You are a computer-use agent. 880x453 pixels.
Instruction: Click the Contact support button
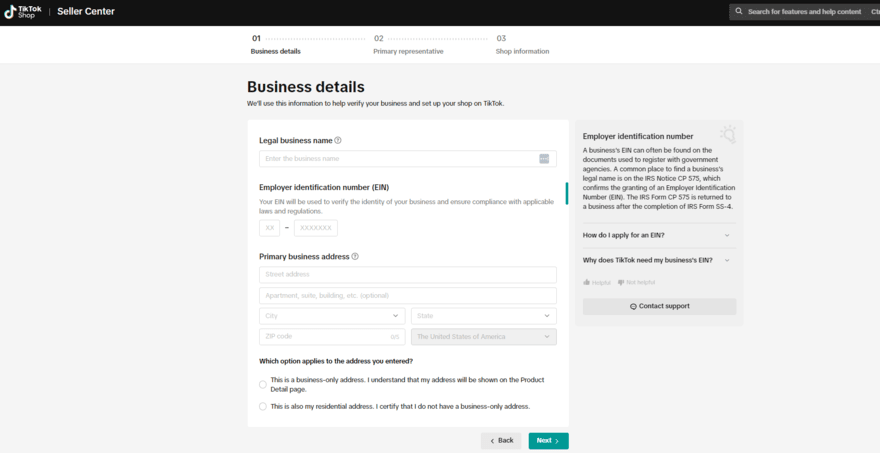[x=659, y=306]
